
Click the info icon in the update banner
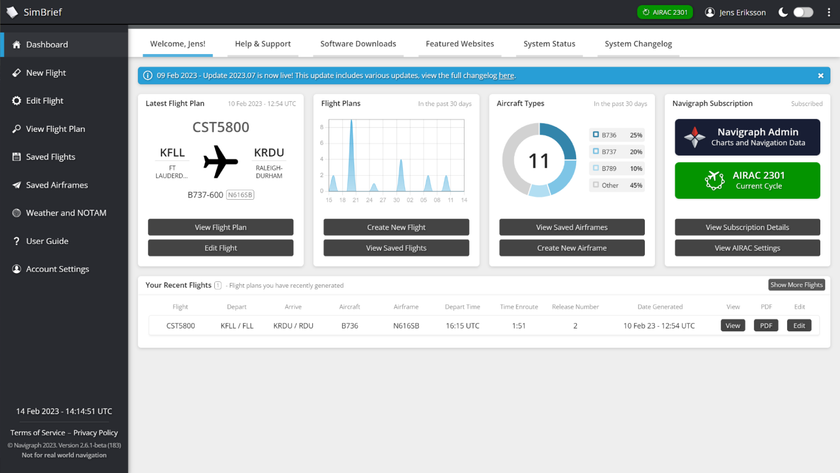[148, 76]
